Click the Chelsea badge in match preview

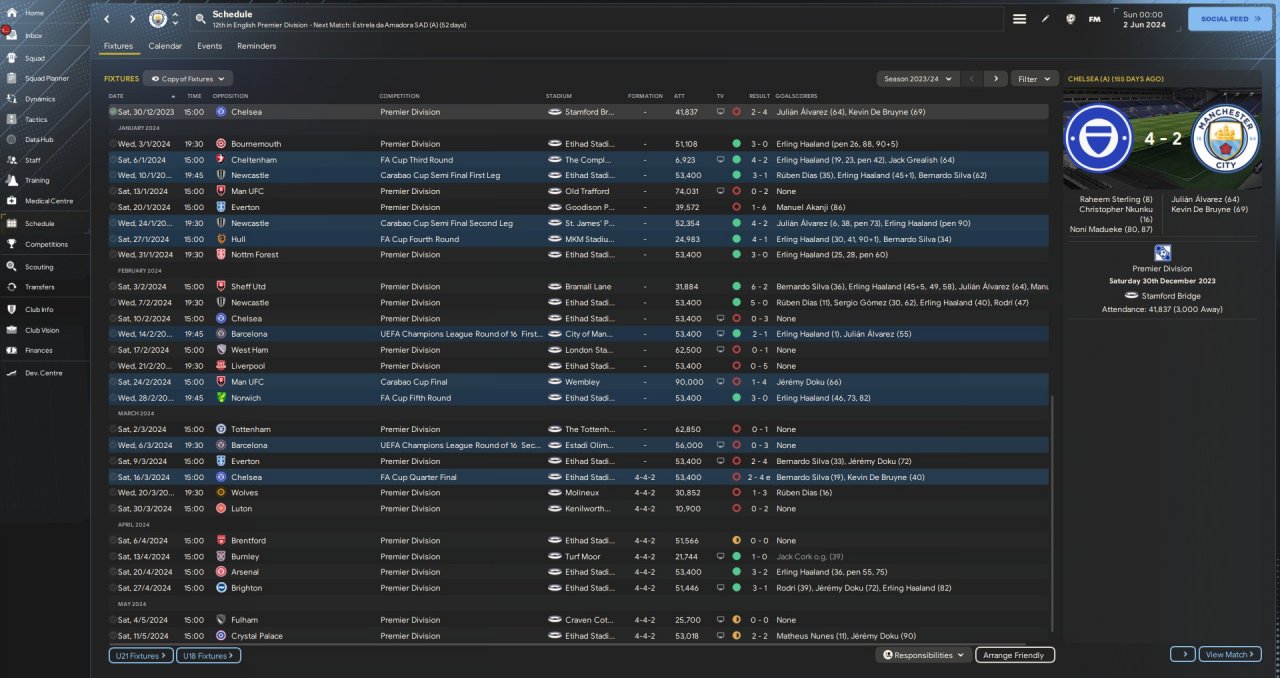click(1099, 138)
